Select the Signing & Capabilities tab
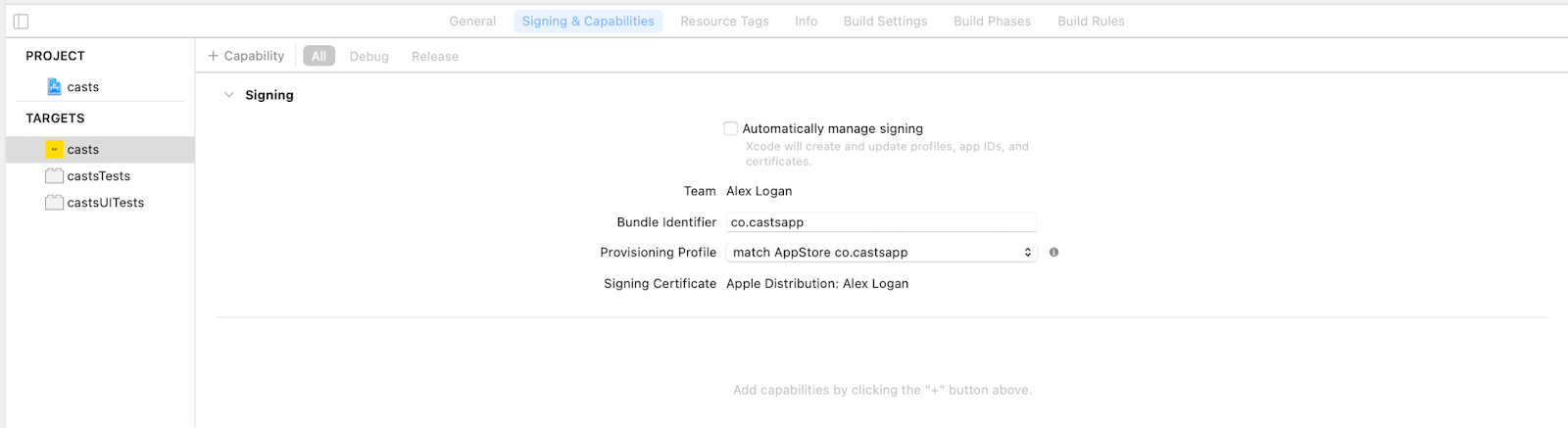This screenshot has height=428, width=1568. tap(588, 21)
